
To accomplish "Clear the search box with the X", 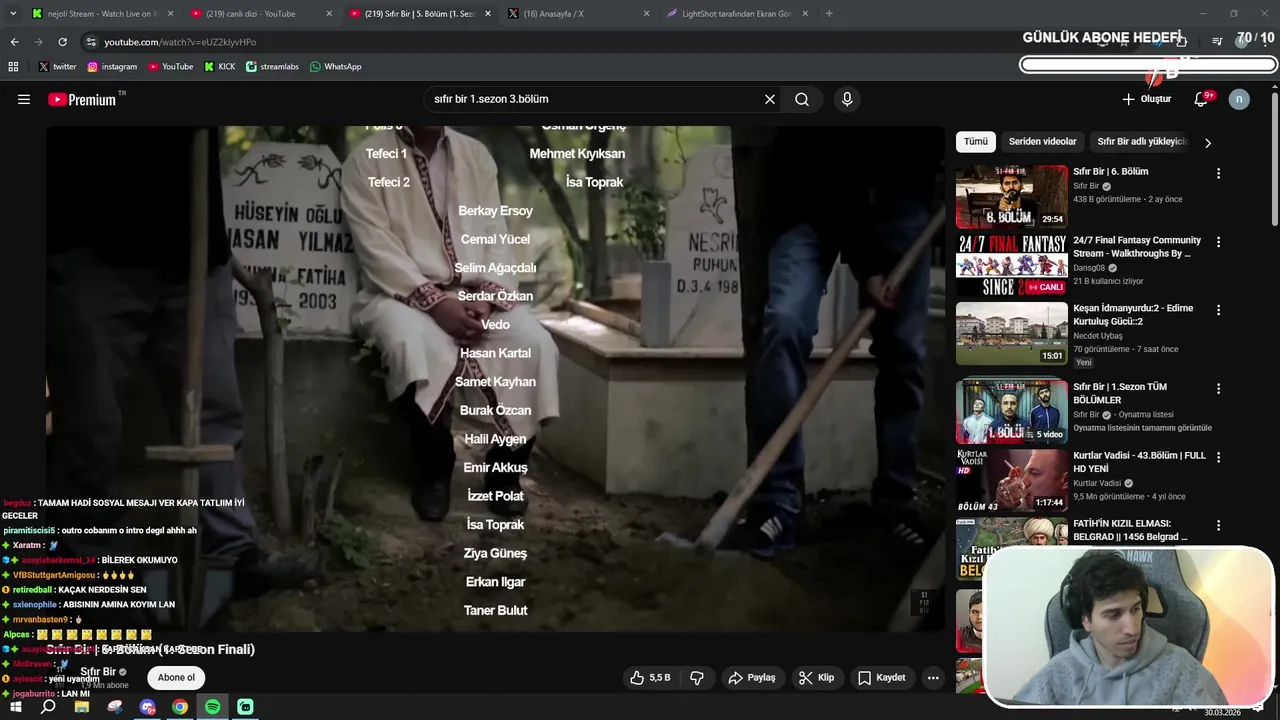I will 770,99.
